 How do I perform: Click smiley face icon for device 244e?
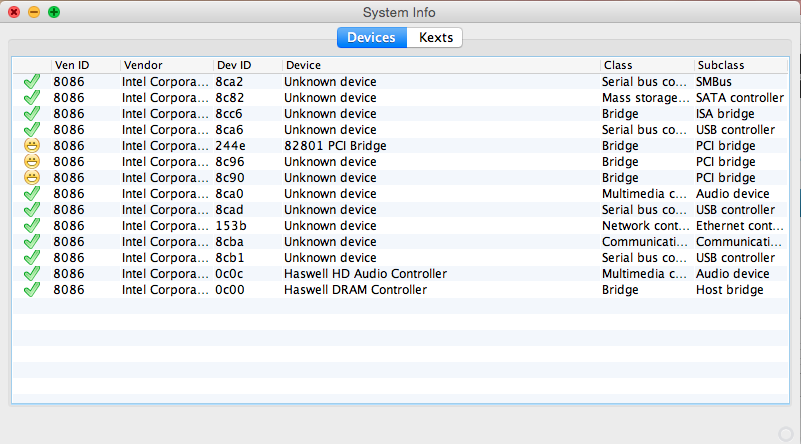click(32, 146)
